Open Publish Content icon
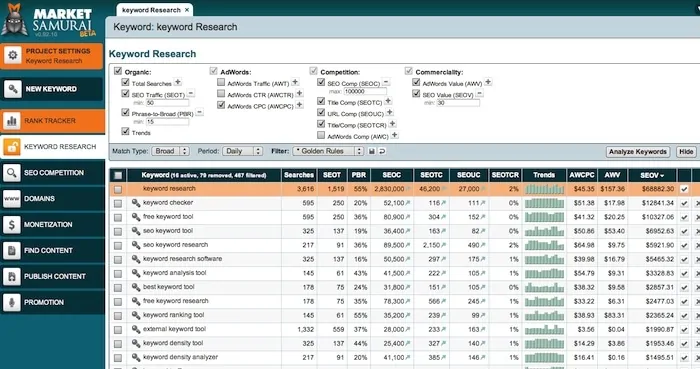Screen dimensions: 700x369 12,276
